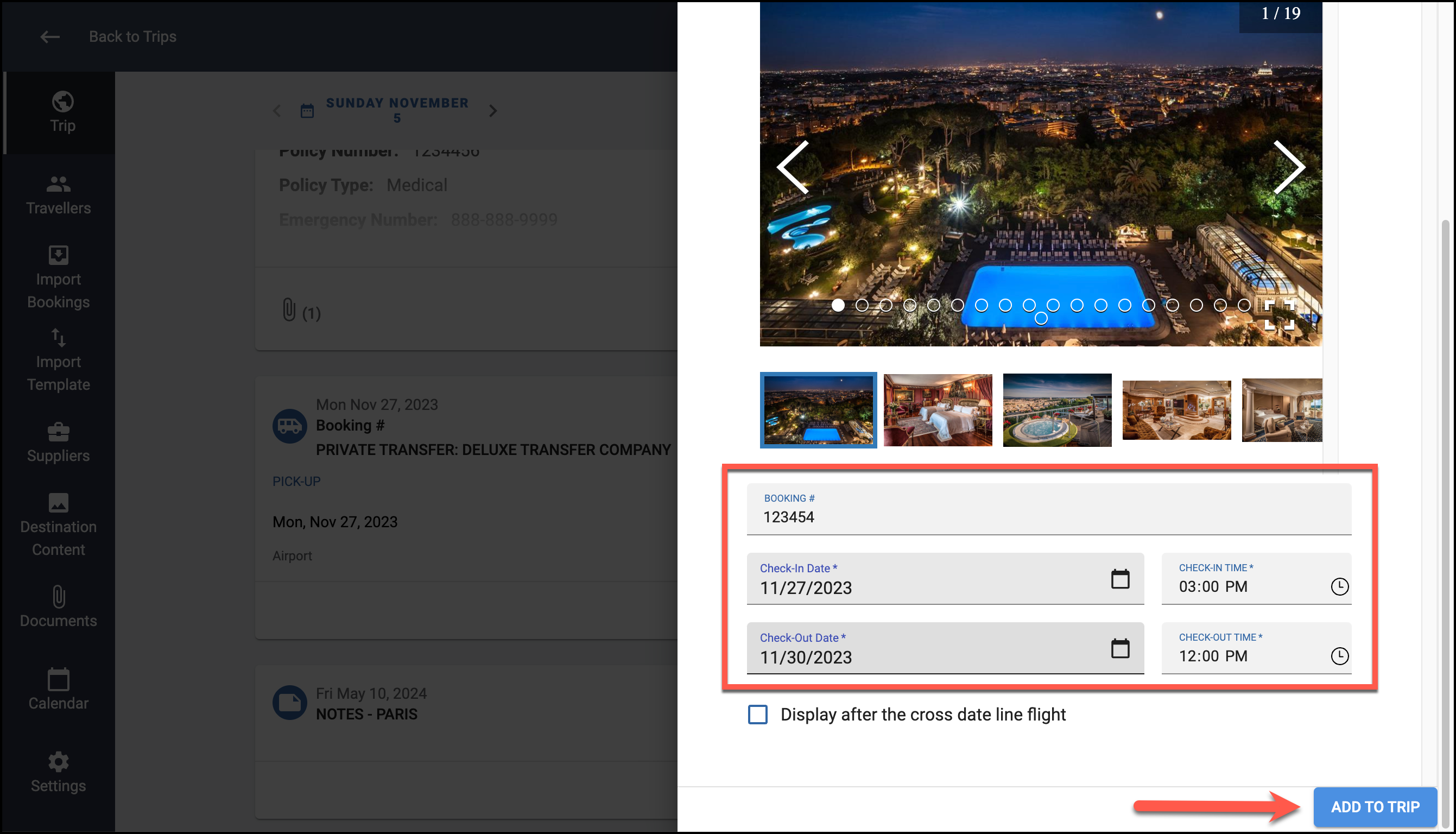Click the SUNDAY NOVEMBER 5 date heading

click(397, 110)
